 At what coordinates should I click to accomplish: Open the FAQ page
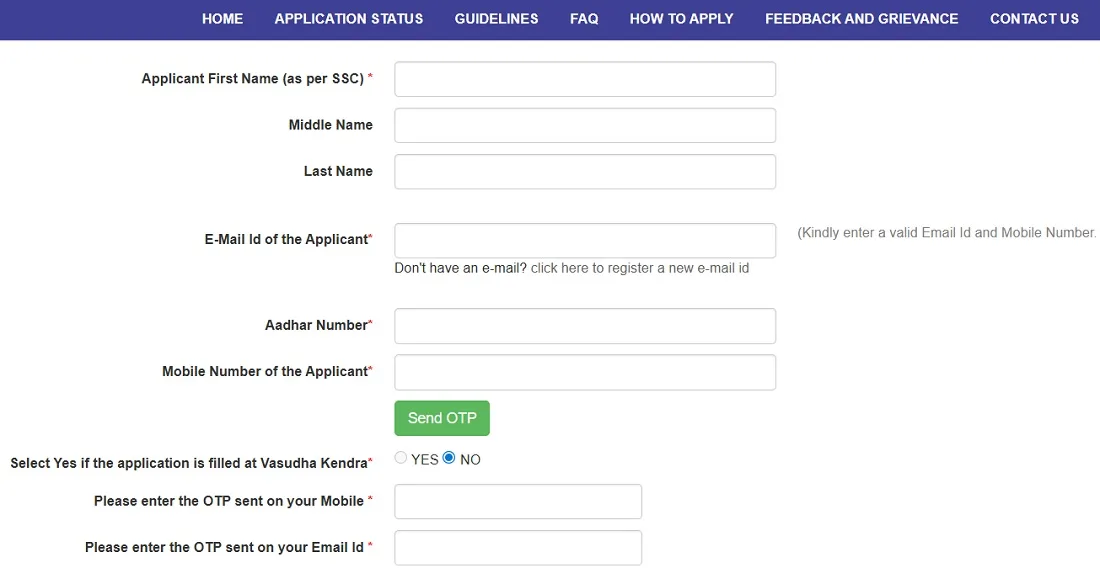click(584, 19)
